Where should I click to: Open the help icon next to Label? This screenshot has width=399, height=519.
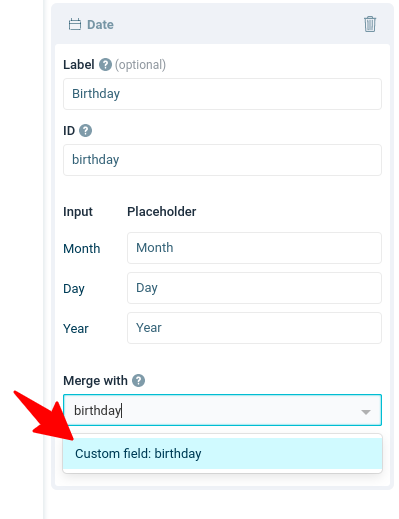pyautogui.click(x=105, y=65)
